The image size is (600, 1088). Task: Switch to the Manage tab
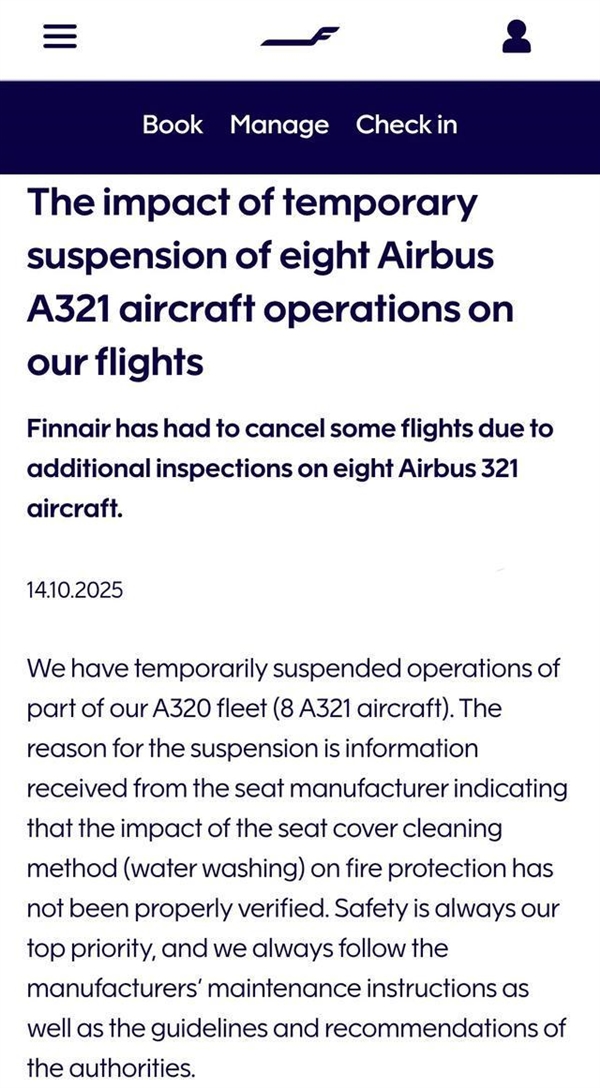279,125
